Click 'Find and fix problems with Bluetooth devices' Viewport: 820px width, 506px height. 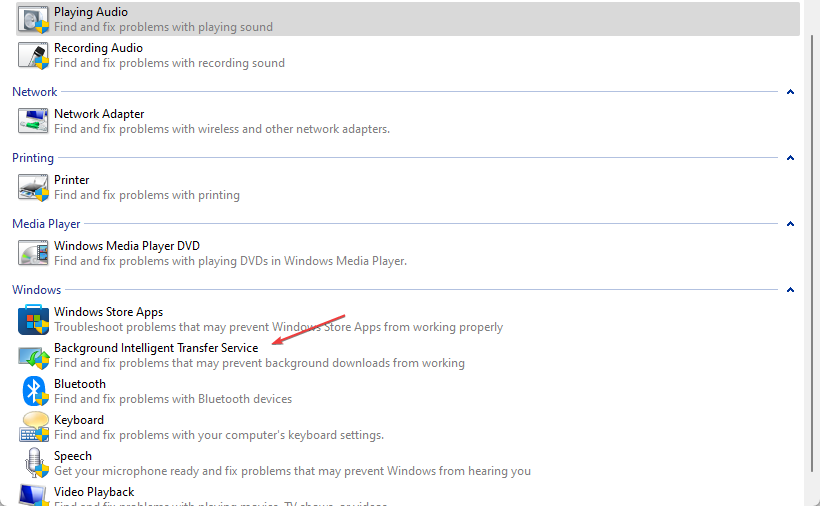pos(173,399)
